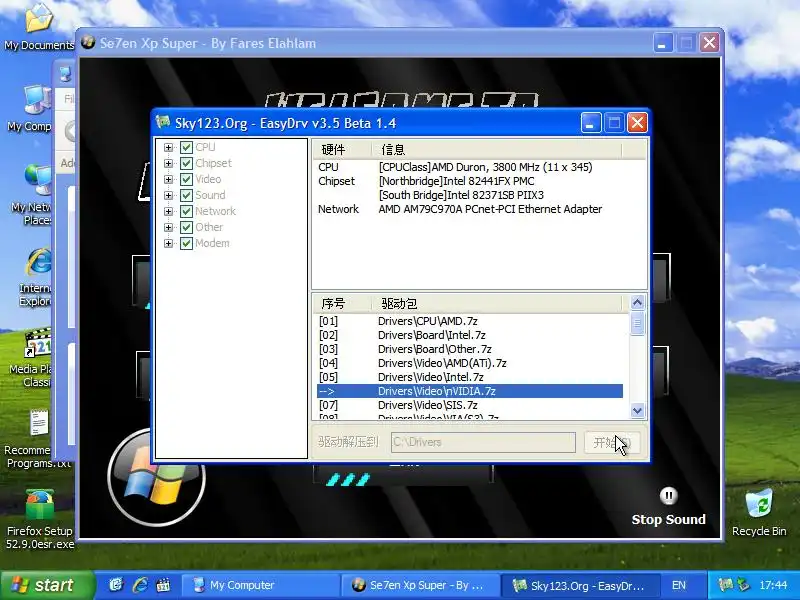This screenshot has width=800, height=600.
Task: Switch to Sky123.Org EasyDrv taskbar button
Action: point(580,585)
